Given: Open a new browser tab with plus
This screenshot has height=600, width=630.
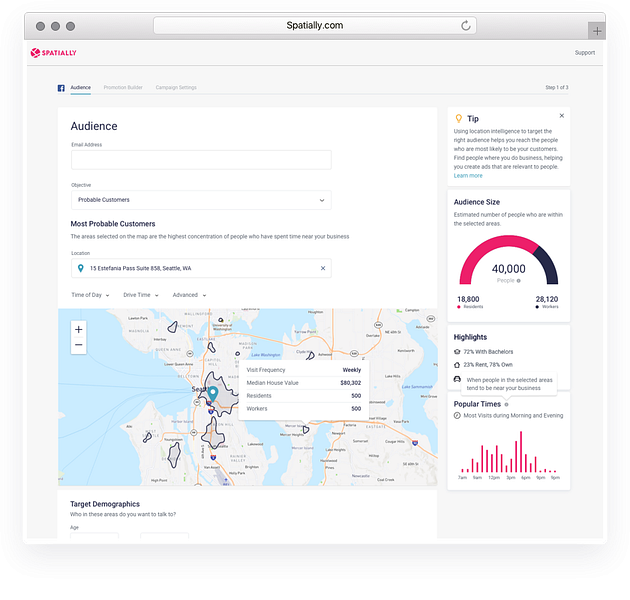Looking at the screenshot, I should point(597,31).
